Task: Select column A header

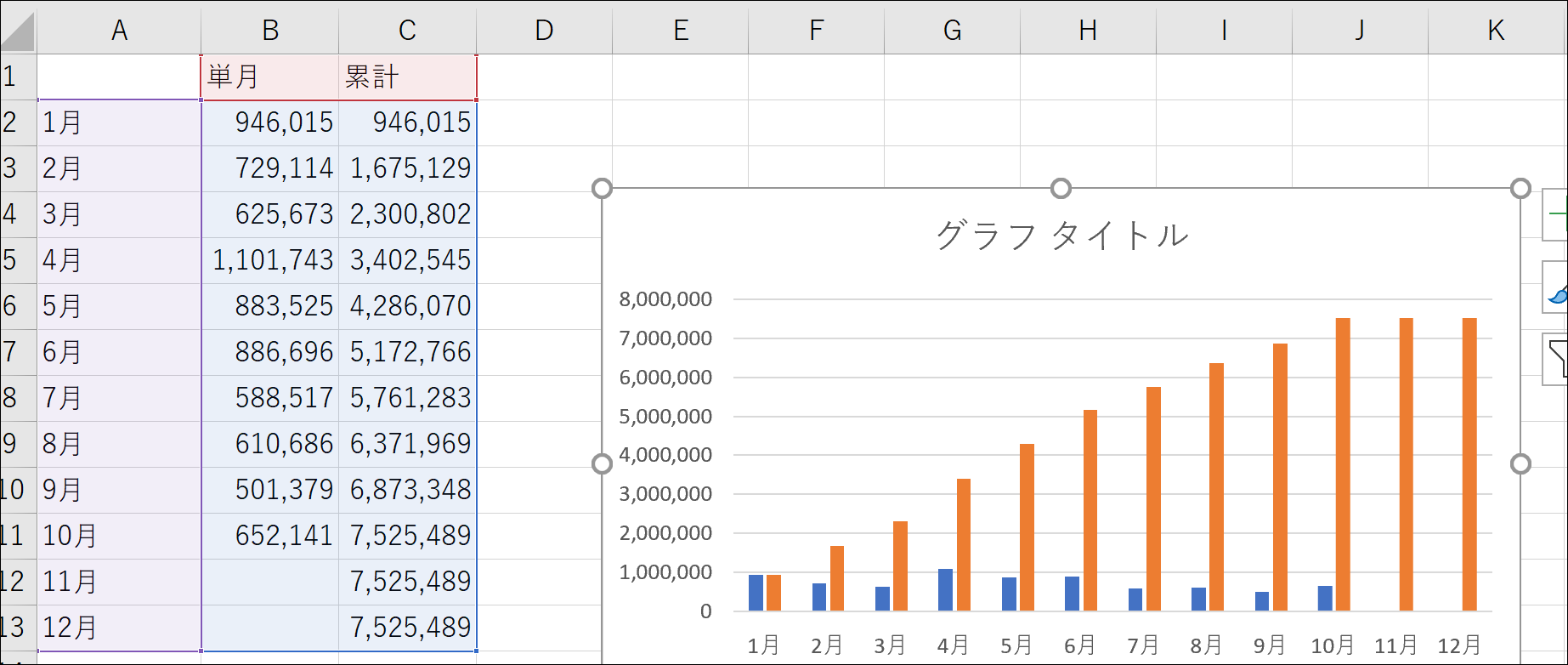Action: [x=119, y=31]
